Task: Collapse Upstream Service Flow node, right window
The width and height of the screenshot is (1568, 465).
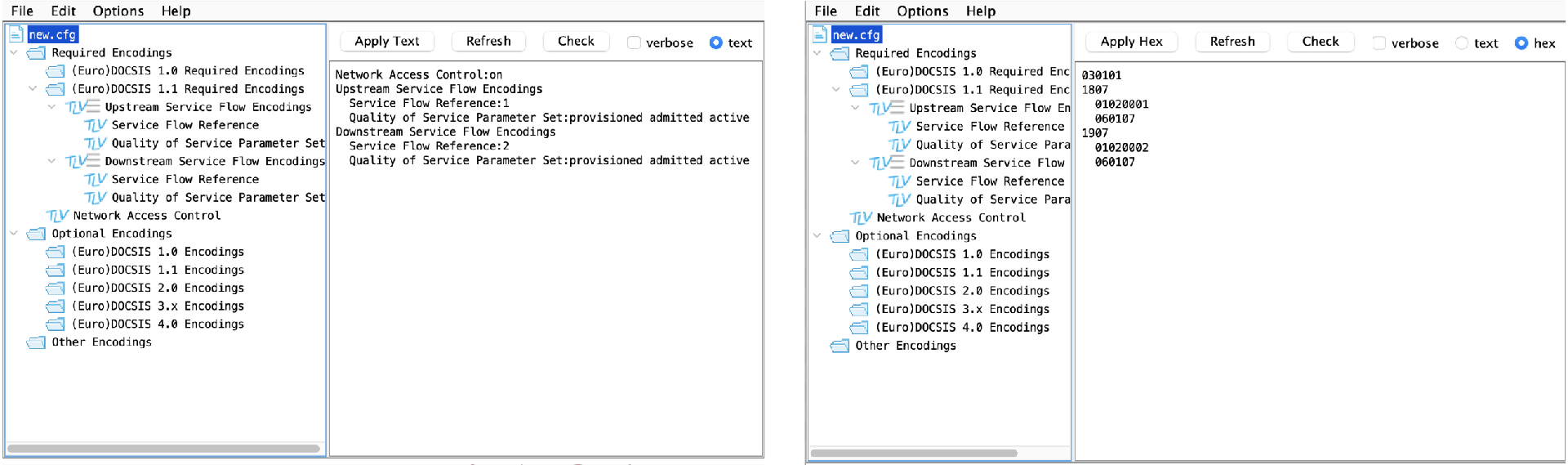Action: 855,107
